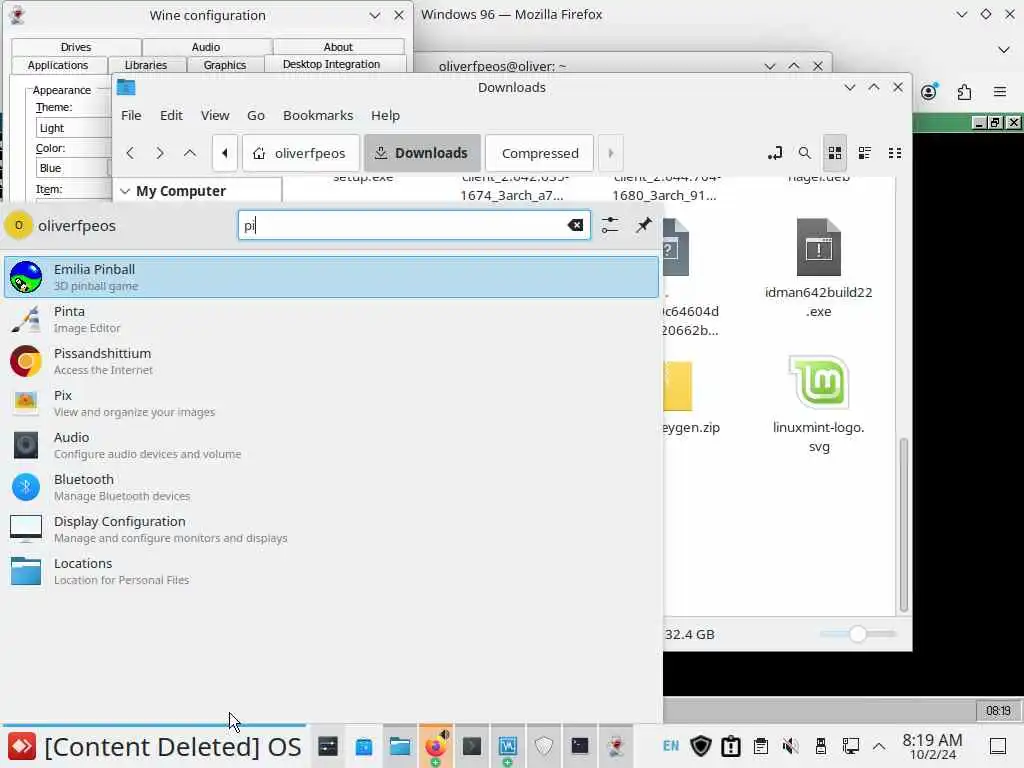This screenshot has width=1024, height=768.
Task: Select linuxmint-logo.svg file
Action: pyautogui.click(x=818, y=405)
